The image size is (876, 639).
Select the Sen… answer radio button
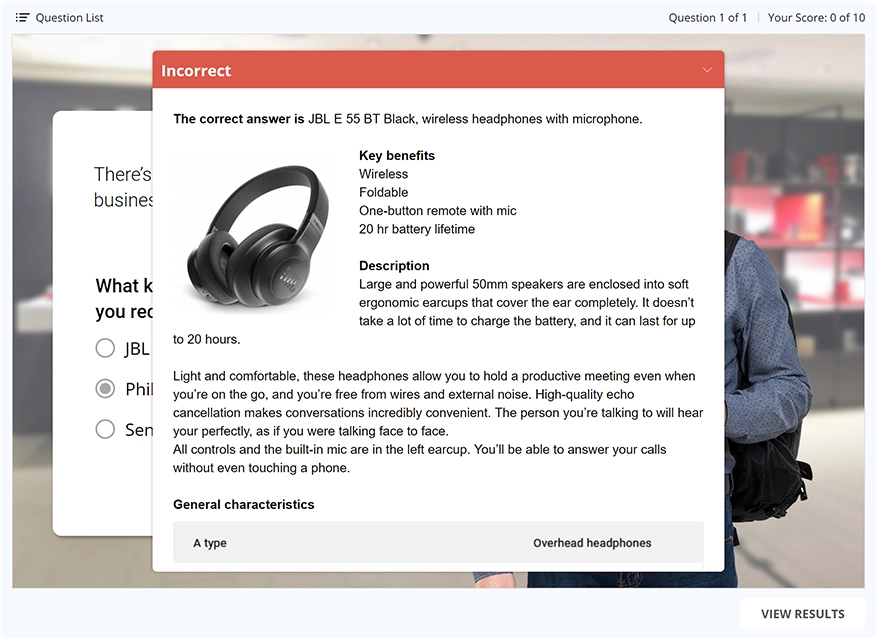105,429
